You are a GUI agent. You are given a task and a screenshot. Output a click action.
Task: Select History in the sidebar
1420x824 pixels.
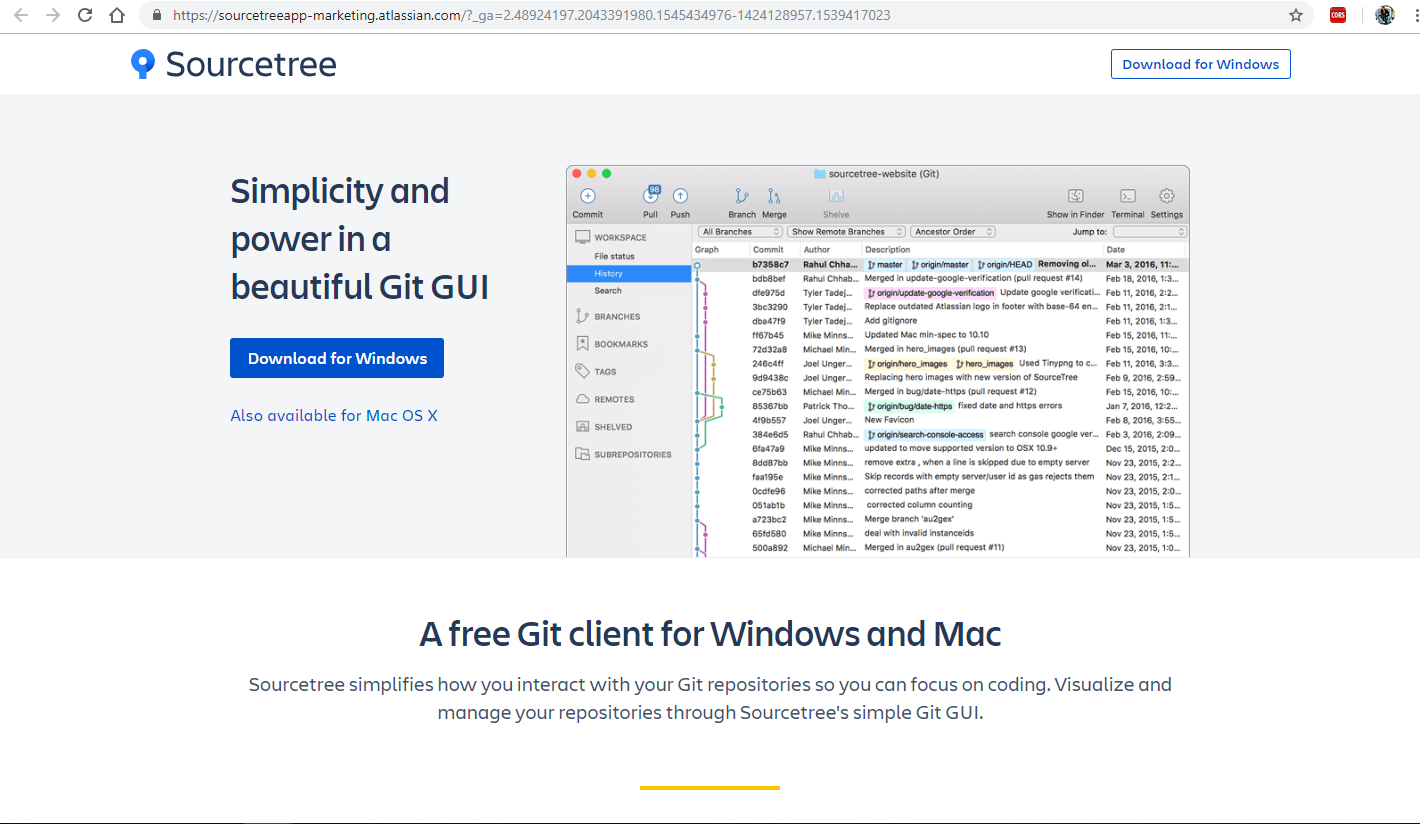(x=629, y=273)
